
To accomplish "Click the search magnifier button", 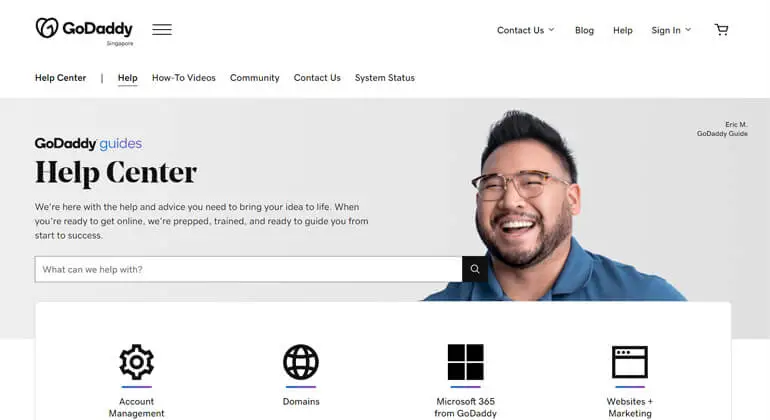I will click(x=475, y=269).
